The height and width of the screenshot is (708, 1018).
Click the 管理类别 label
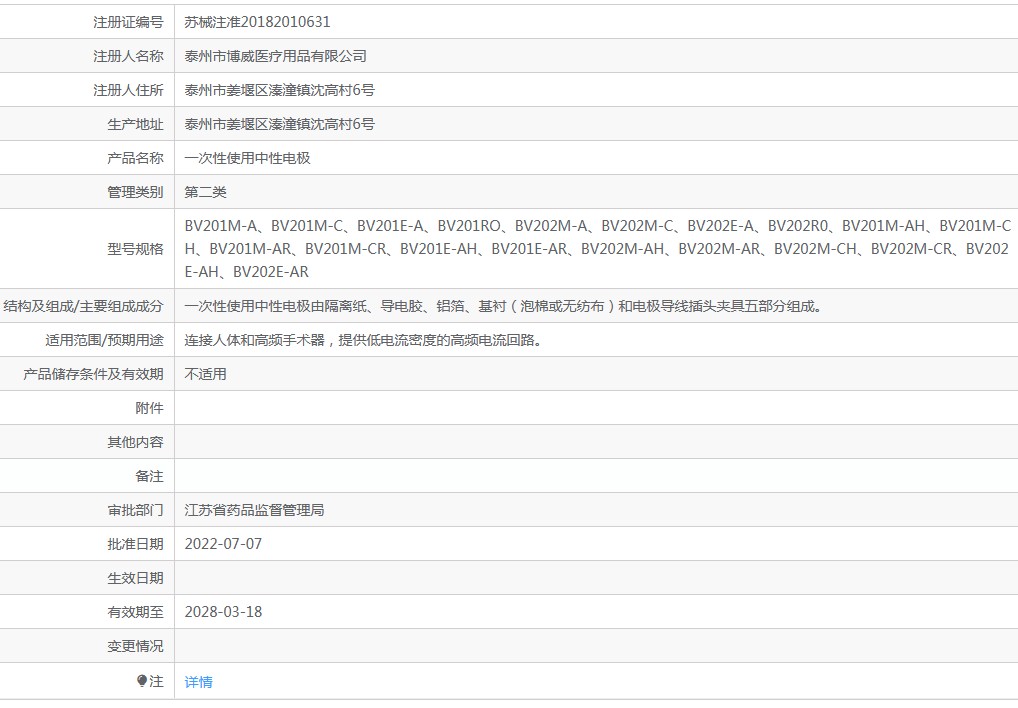135,192
